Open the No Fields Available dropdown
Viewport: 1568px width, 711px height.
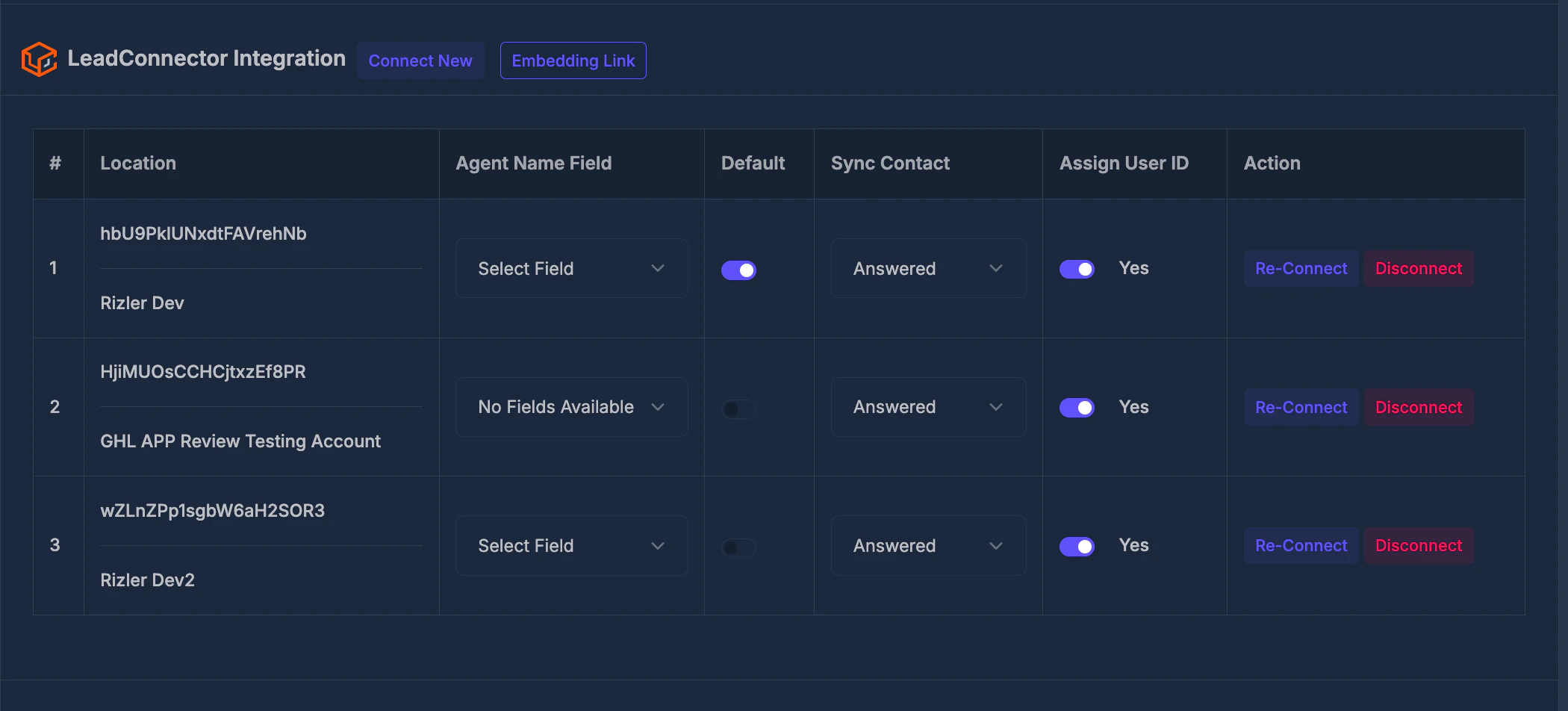(x=571, y=407)
